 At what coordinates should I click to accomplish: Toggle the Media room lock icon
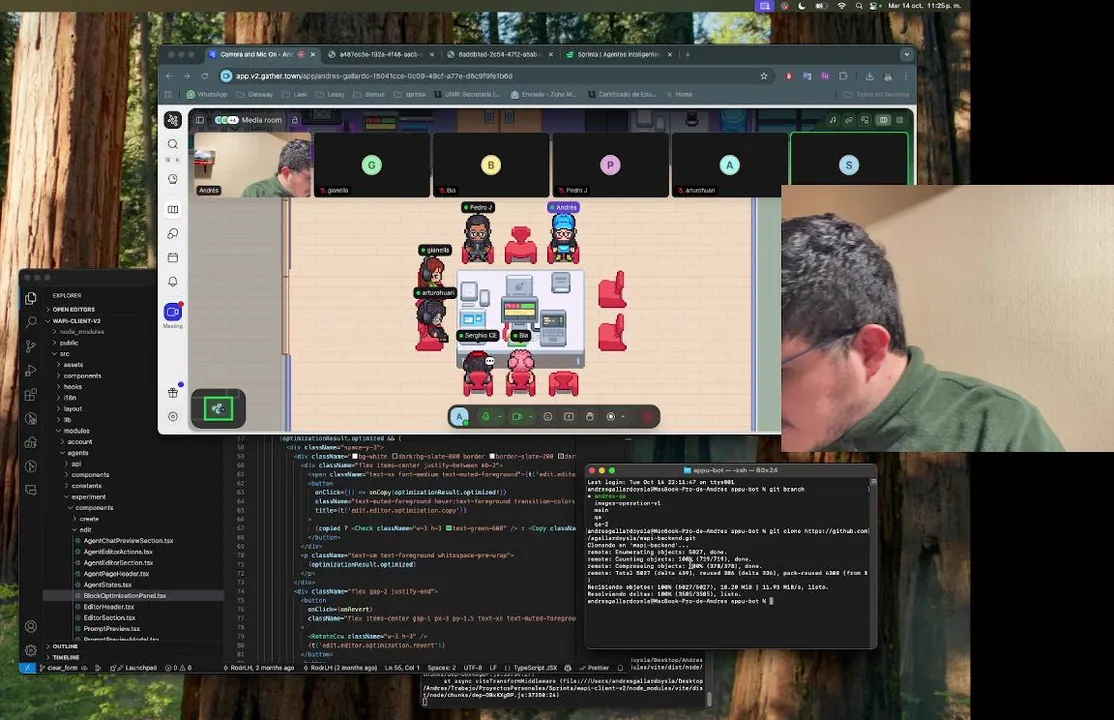(x=295, y=120)
